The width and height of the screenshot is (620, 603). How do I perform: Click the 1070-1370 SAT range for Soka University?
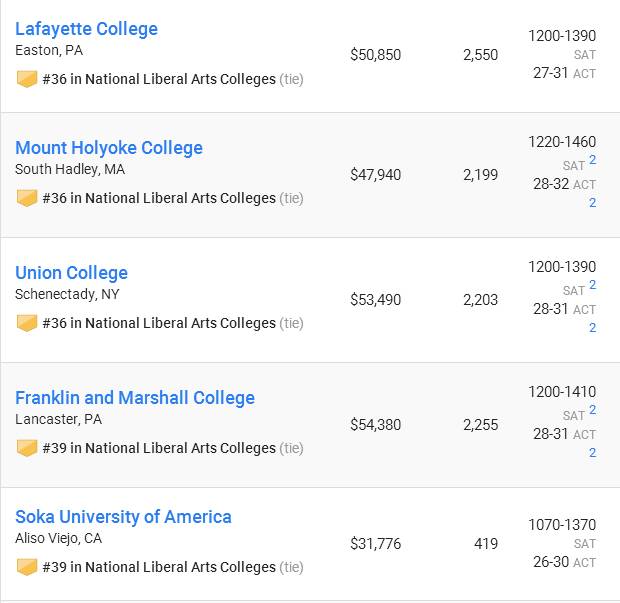click(562, 525)
